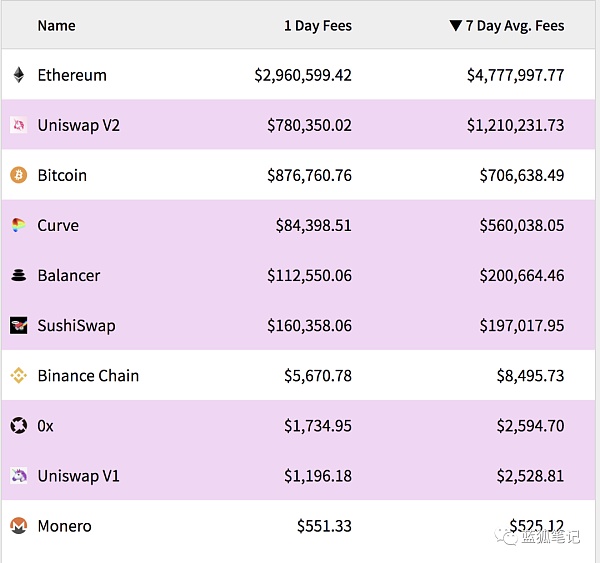
Task: Click the orange Bitcoin logo icon
Action: [x=18, y=175]
